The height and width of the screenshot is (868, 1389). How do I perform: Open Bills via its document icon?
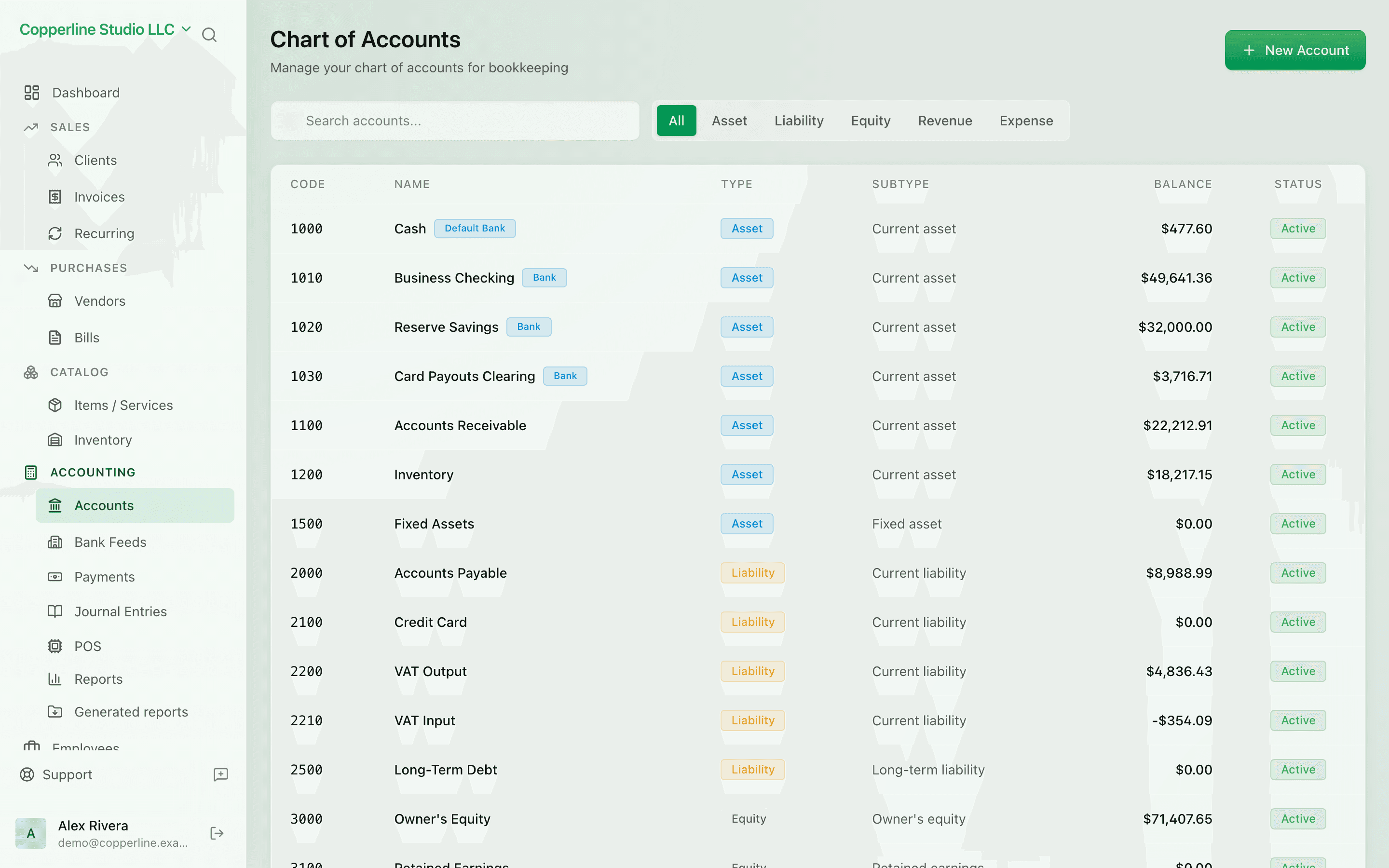55,338
